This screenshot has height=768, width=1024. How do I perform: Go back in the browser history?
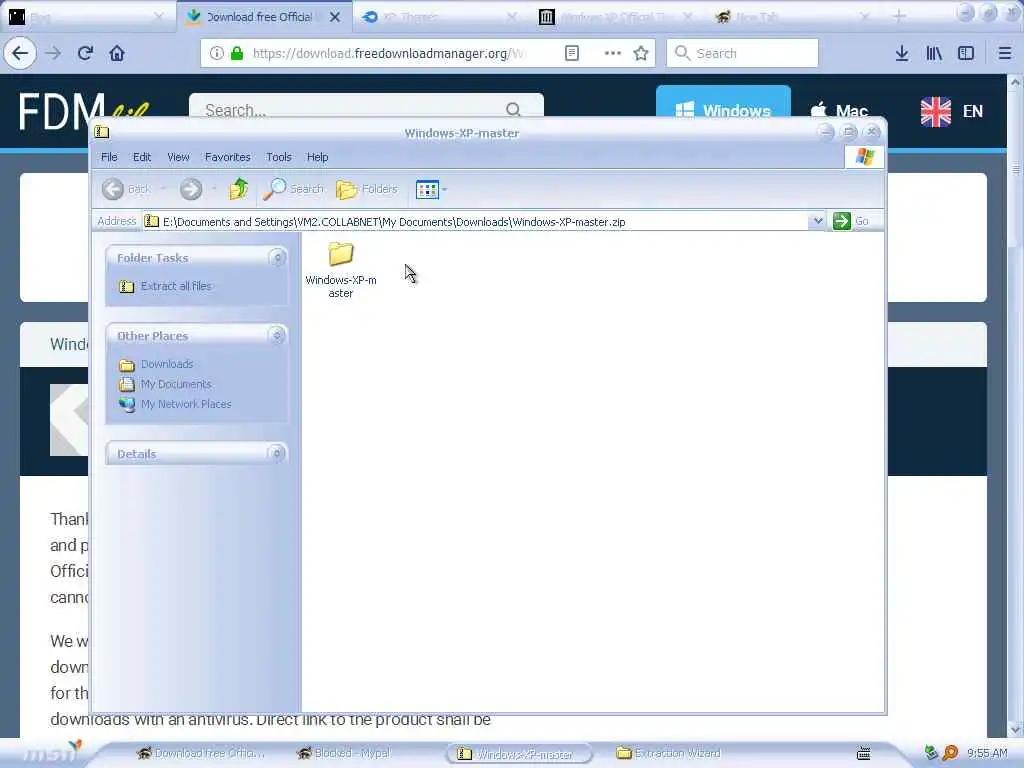[x=20, y=53]
